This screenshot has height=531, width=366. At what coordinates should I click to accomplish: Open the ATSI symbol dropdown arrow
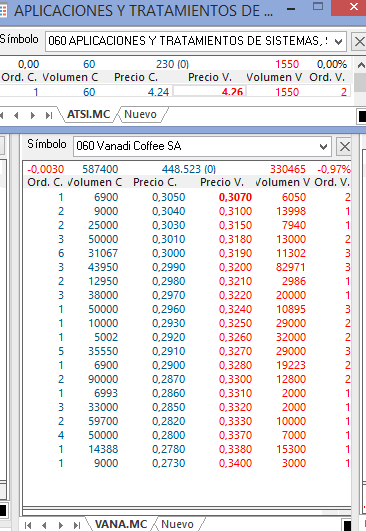click(338, 42)
